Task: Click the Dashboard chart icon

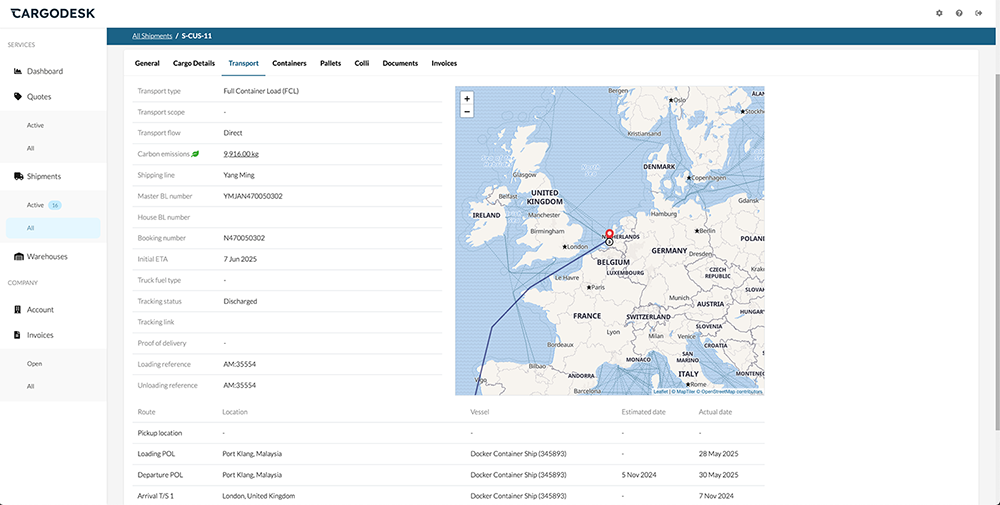Action: [18, 71]
